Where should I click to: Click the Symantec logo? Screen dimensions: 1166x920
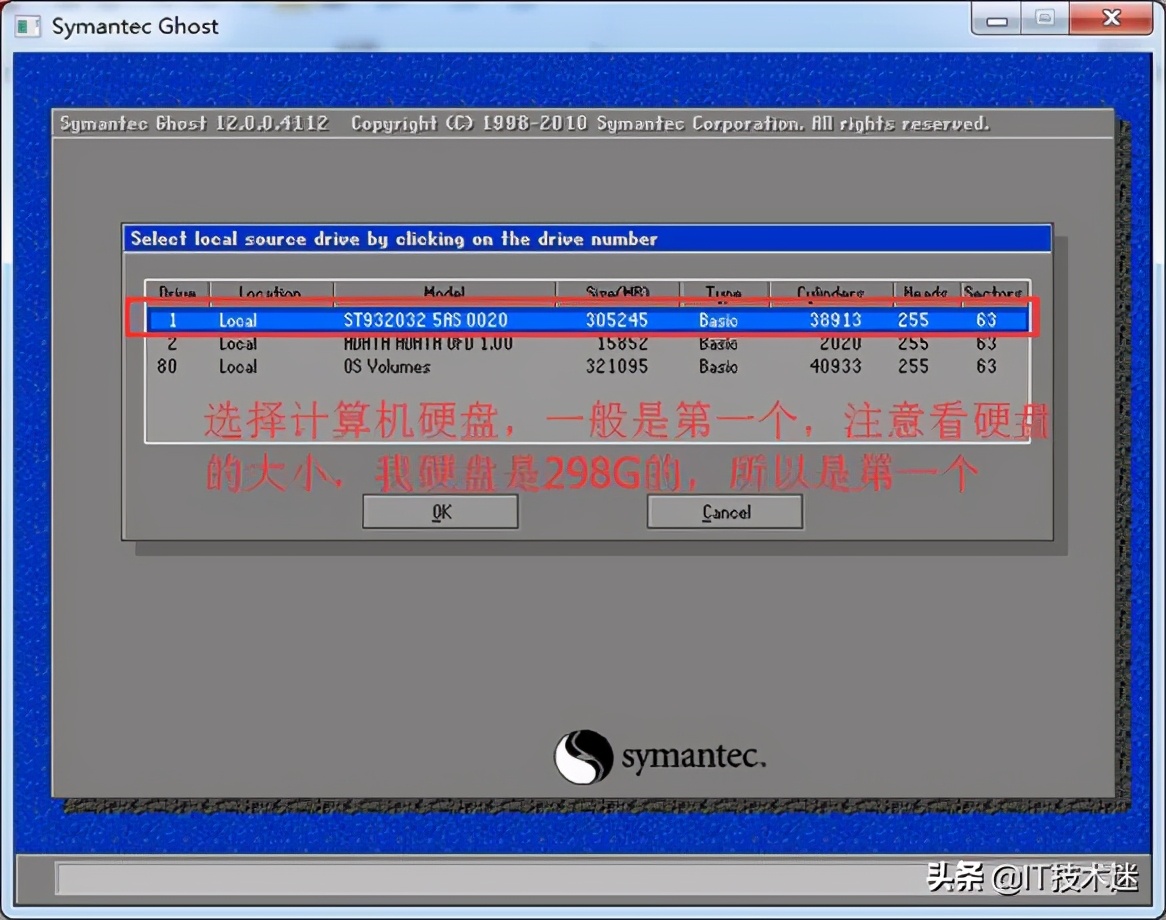[x=660, y=756]
